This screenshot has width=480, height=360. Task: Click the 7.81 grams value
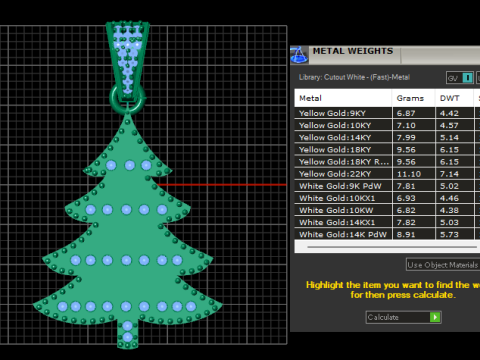[406, 186]
